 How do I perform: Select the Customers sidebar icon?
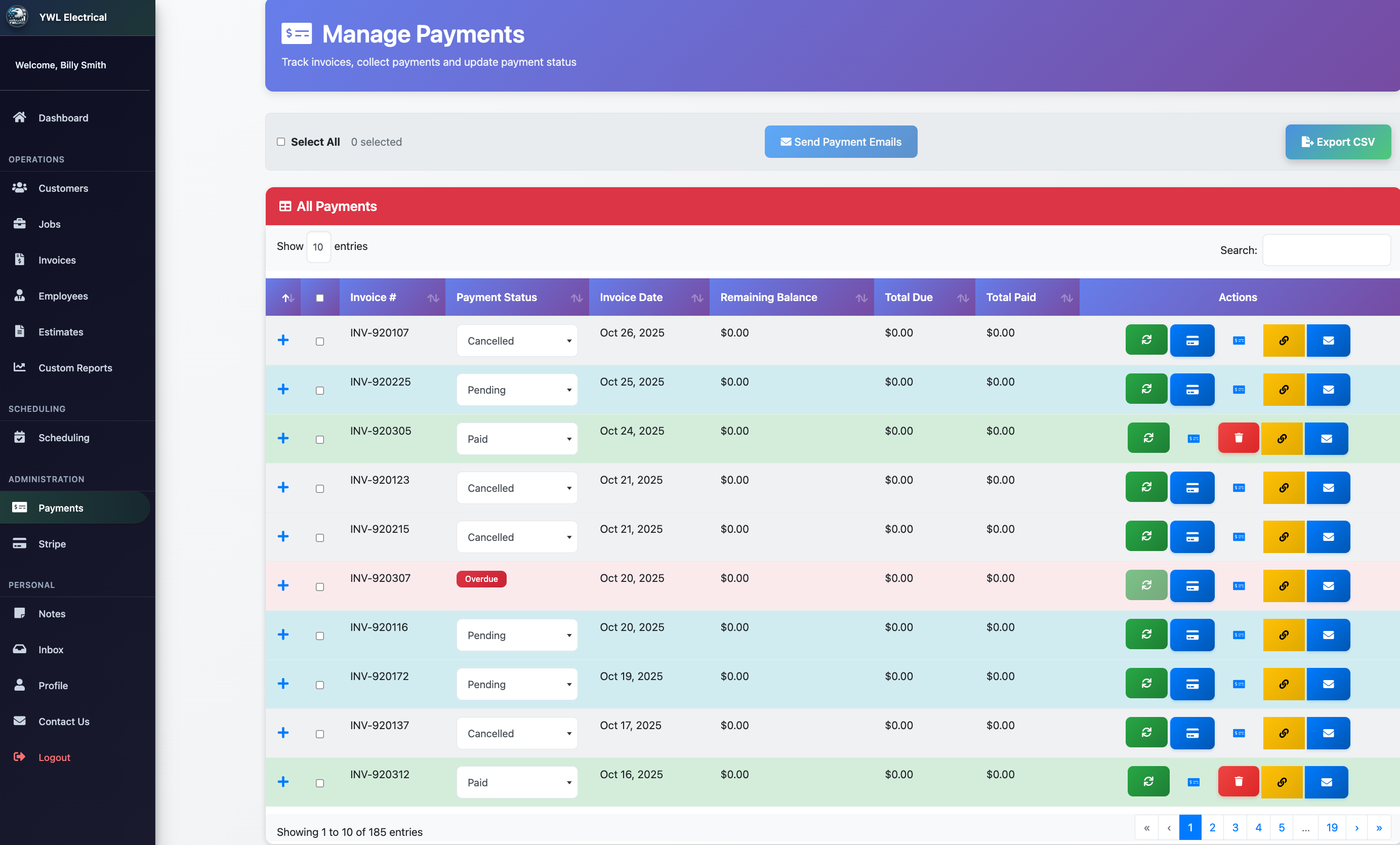pyautogui.click(x=19, y=188)
